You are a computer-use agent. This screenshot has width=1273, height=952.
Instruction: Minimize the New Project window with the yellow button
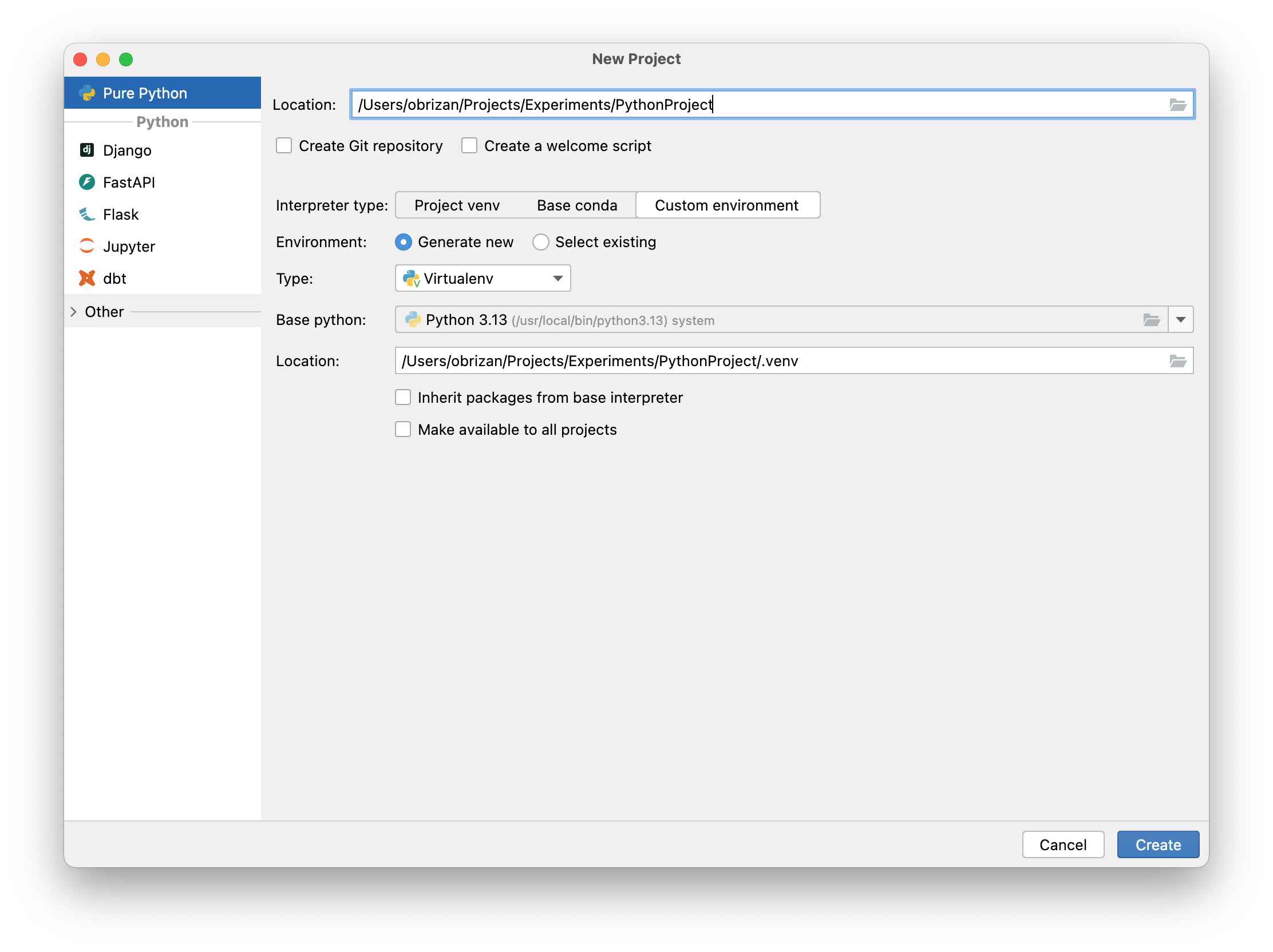(x=103, y=59)
